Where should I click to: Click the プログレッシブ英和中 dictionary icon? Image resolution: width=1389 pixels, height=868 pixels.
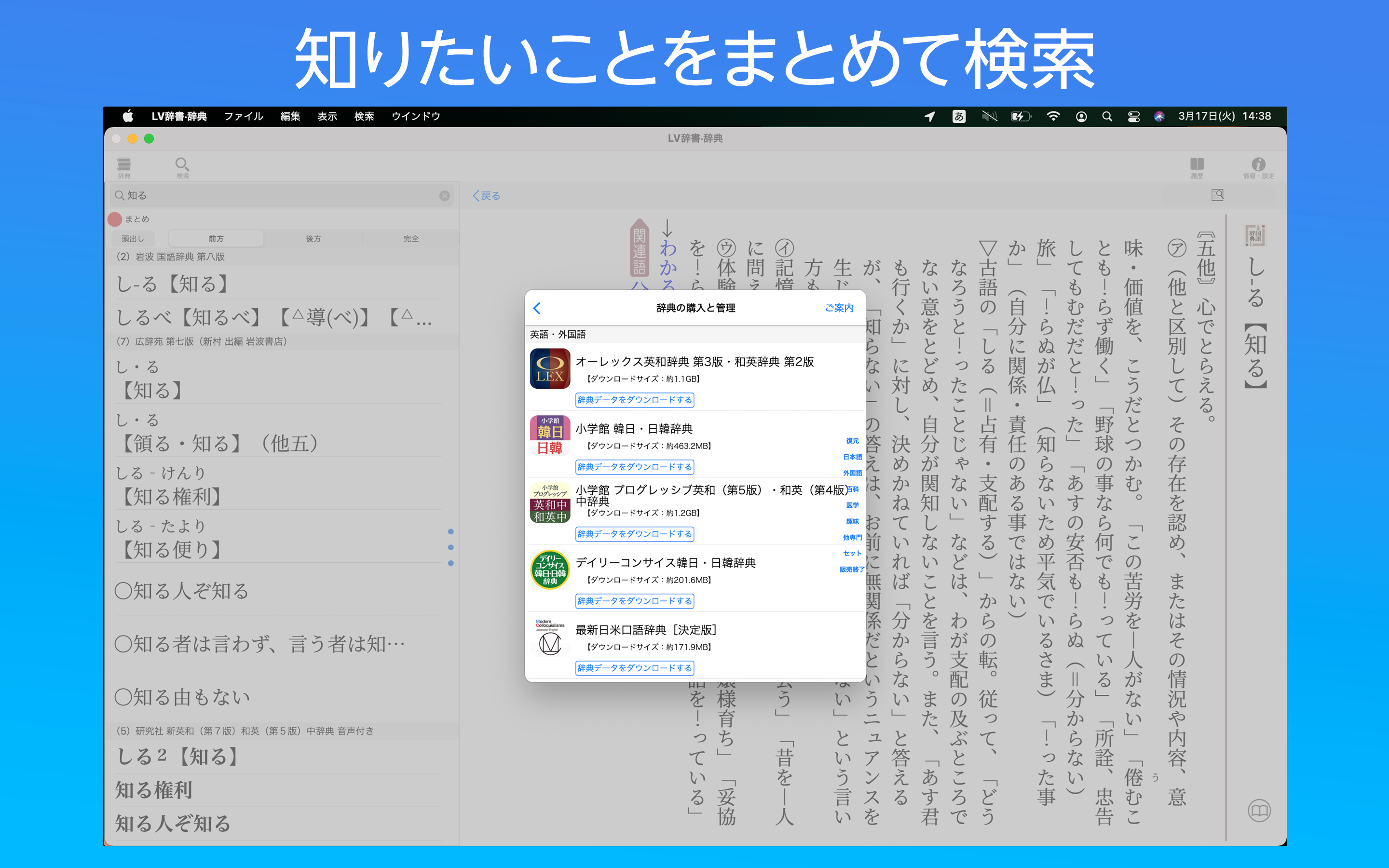[550, 503]
